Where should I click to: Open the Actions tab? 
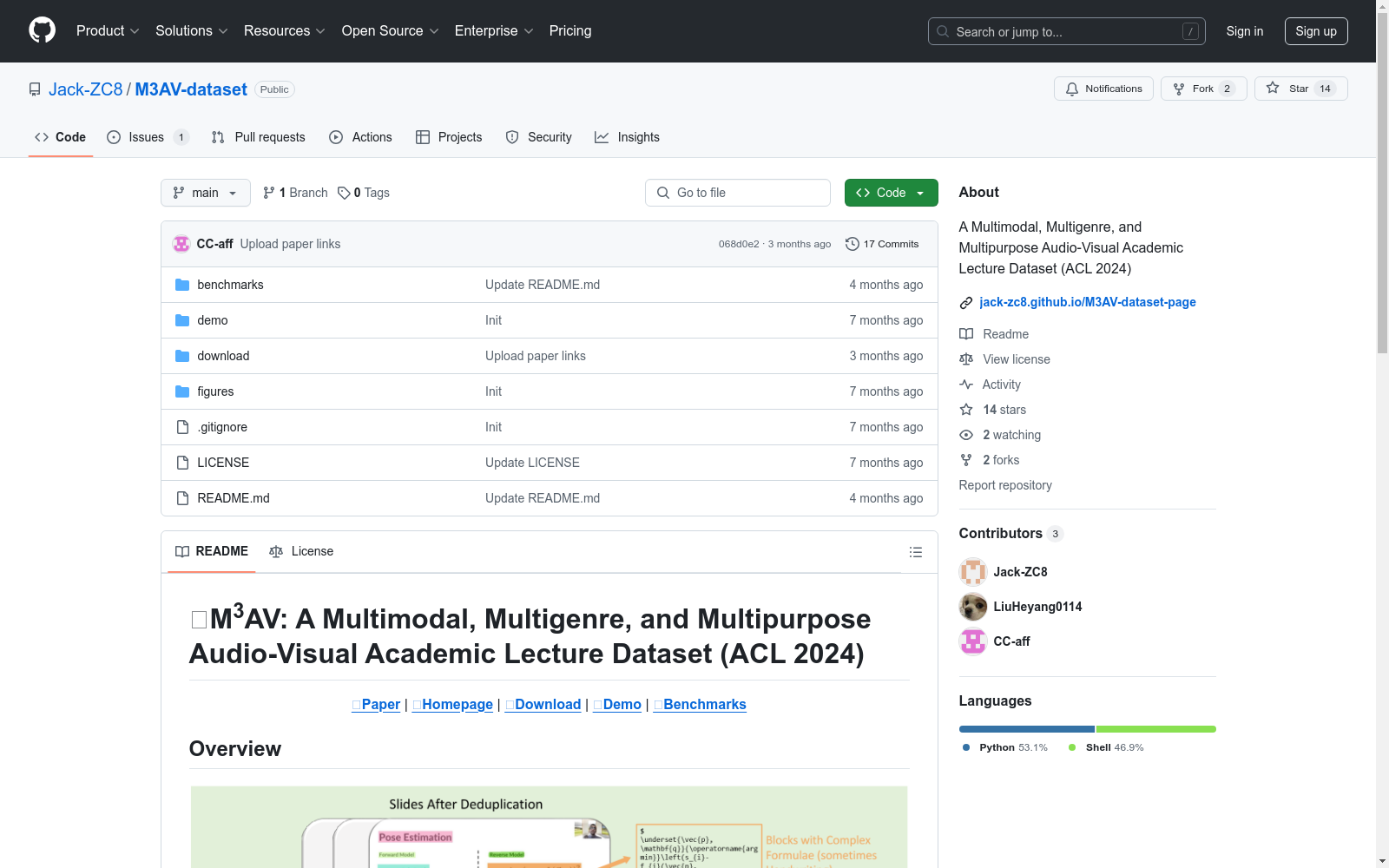click(x=360, y=137)
